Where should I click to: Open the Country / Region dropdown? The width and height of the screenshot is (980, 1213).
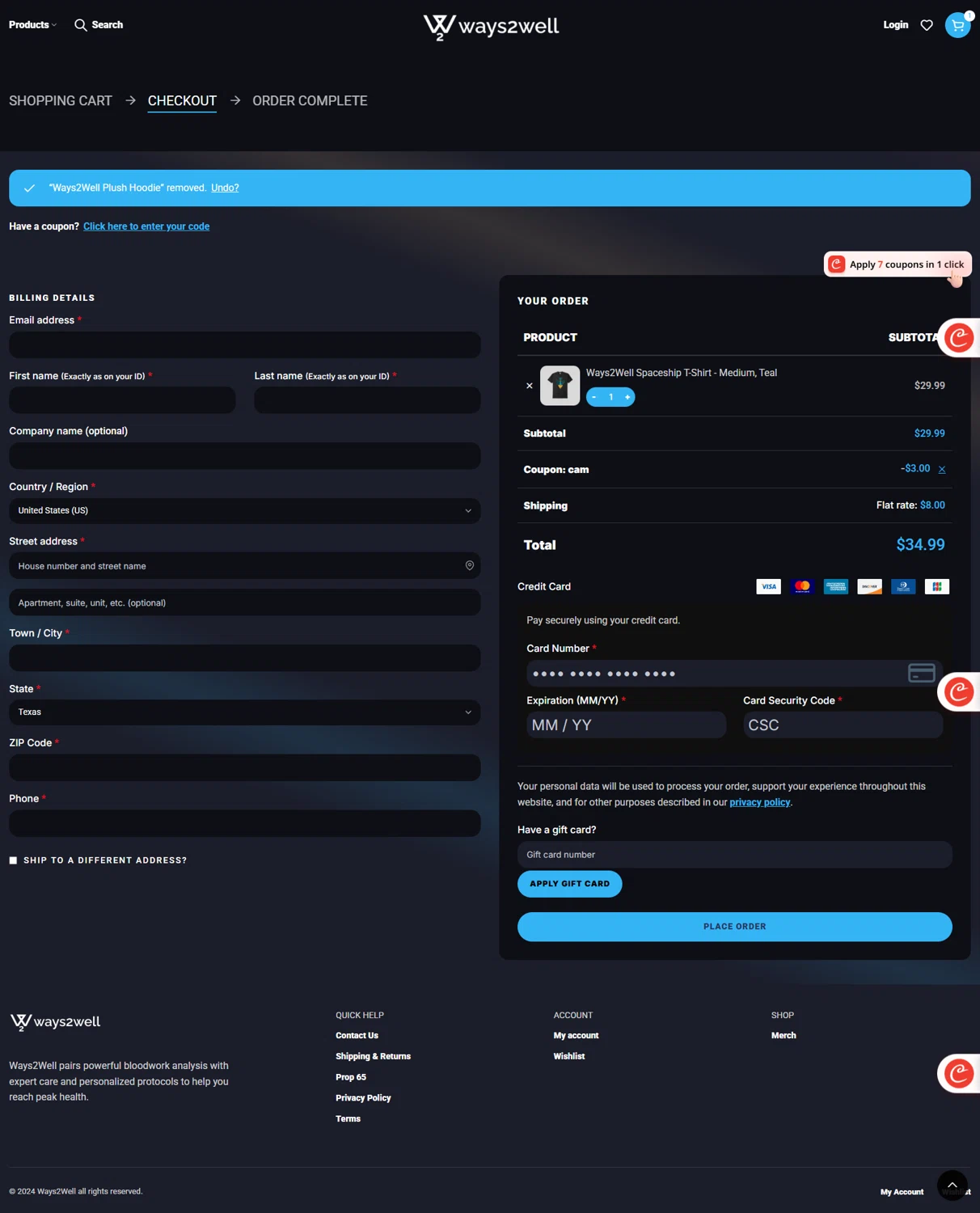coord(245,511)
